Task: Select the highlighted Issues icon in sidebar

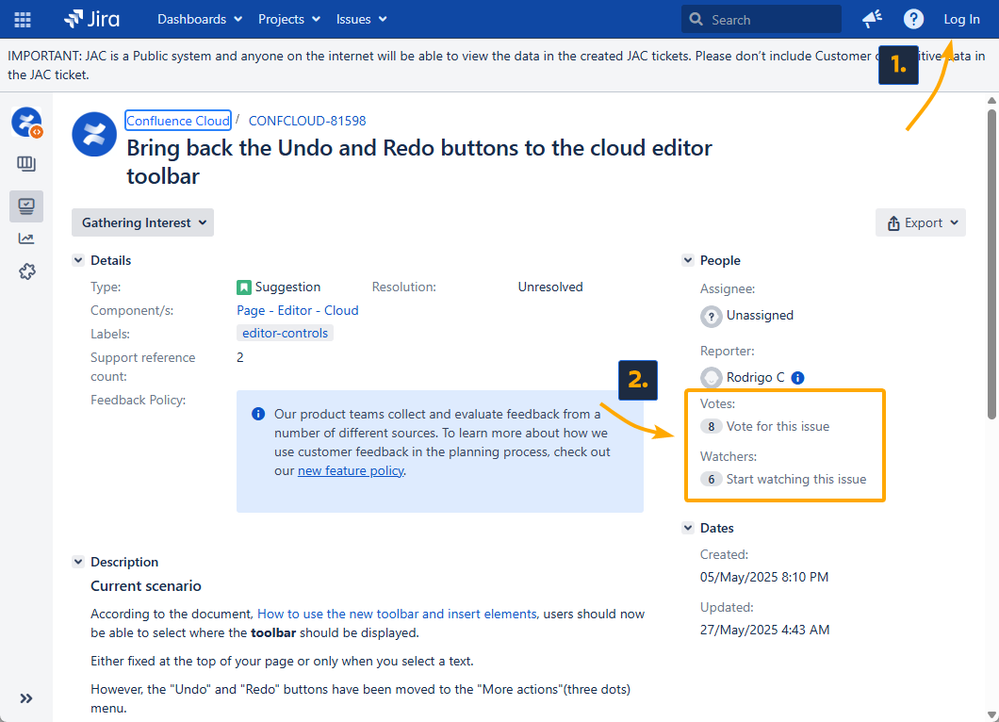Action: [27, 206]
